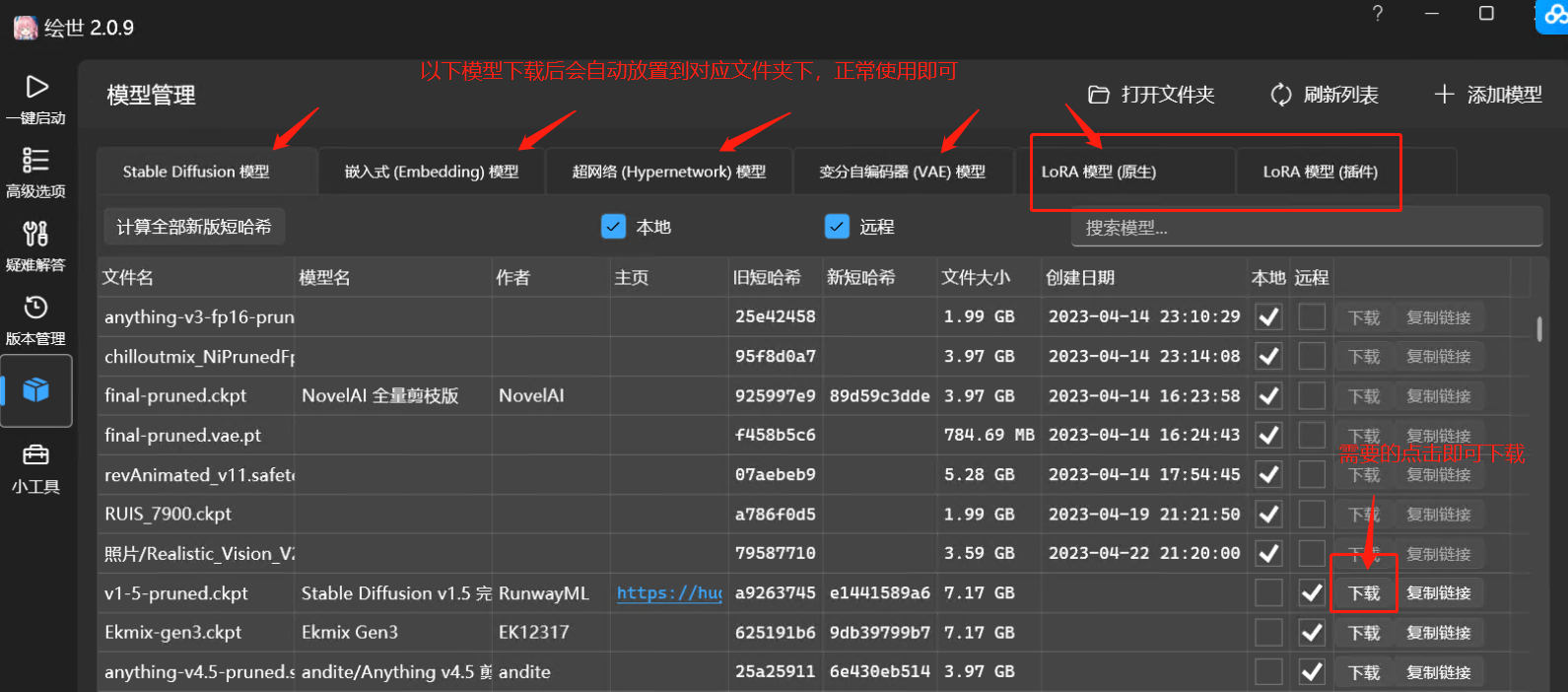Click 计算全部新版短哈希 button
The image size is (1568, 692).
(194, 227)
